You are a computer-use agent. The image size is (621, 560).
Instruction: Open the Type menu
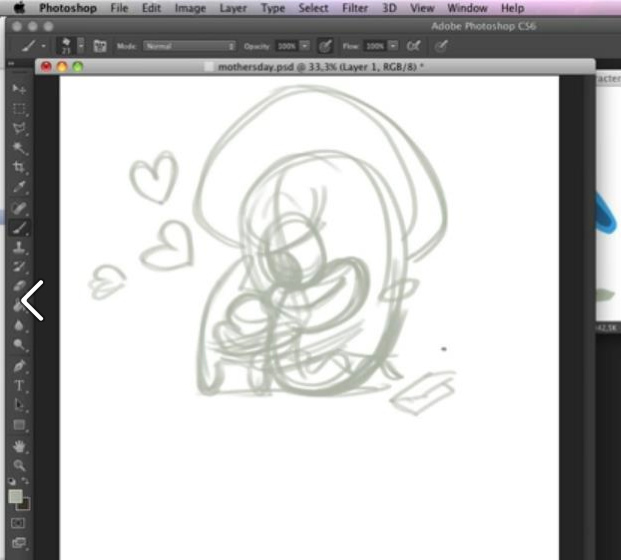[273, 8]
